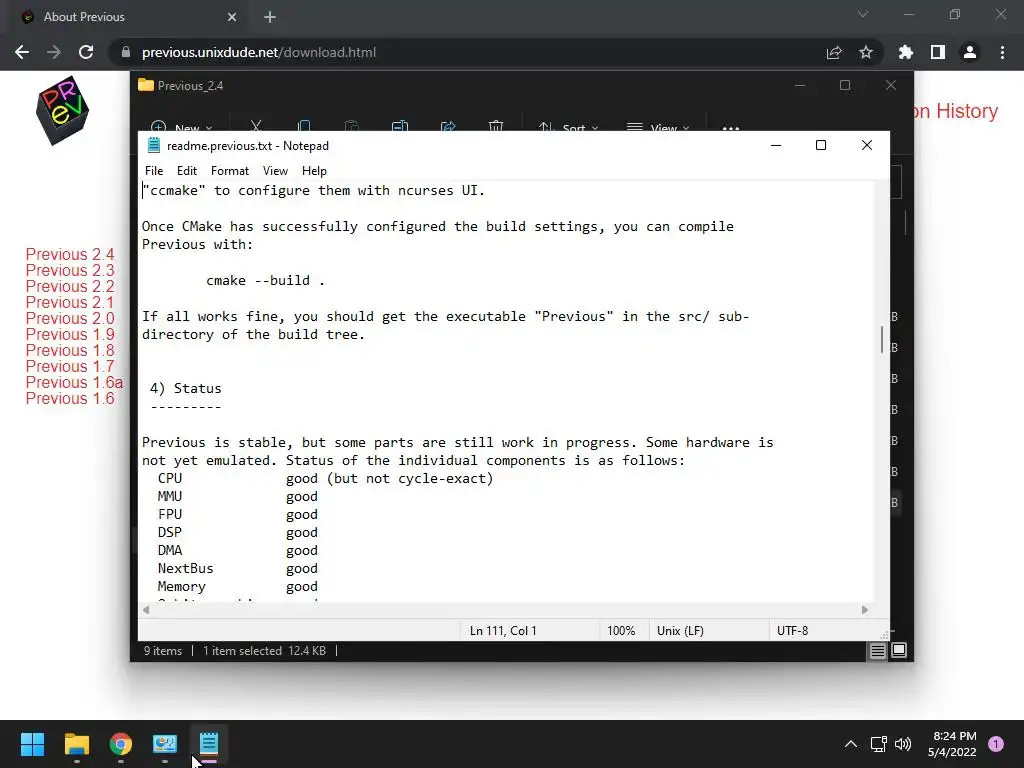Open the Notepad View menu
1024x768 pixels.
[275, 170]
